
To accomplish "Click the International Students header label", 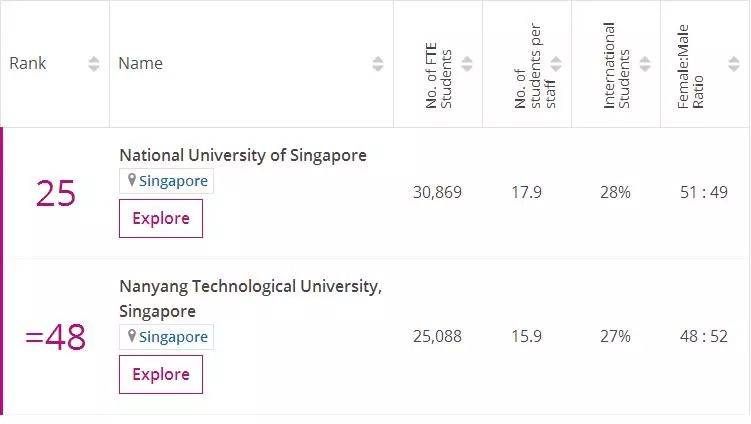I will 616,66.
